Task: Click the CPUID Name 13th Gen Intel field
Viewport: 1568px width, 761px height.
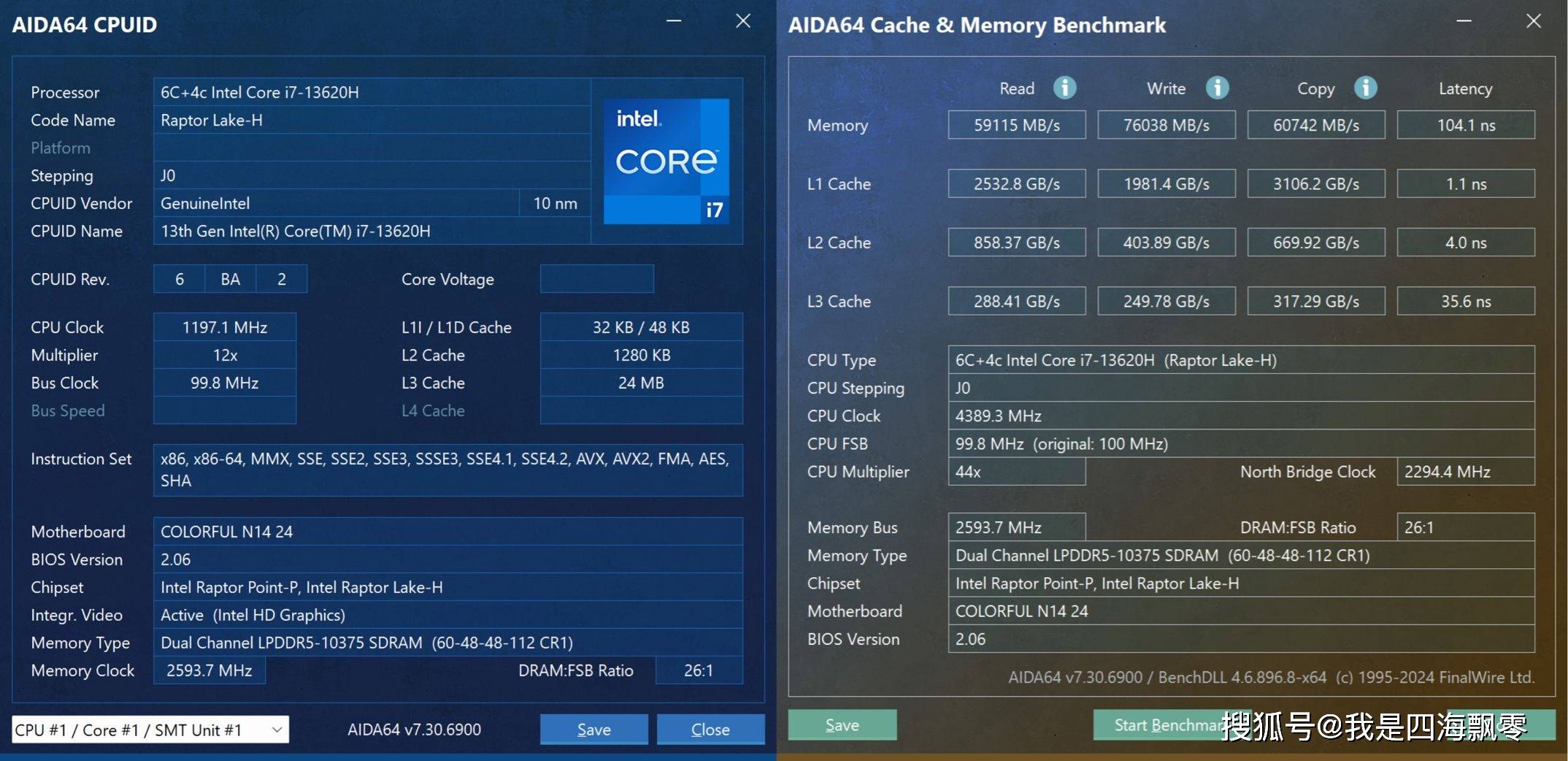Action: [372, 231]
